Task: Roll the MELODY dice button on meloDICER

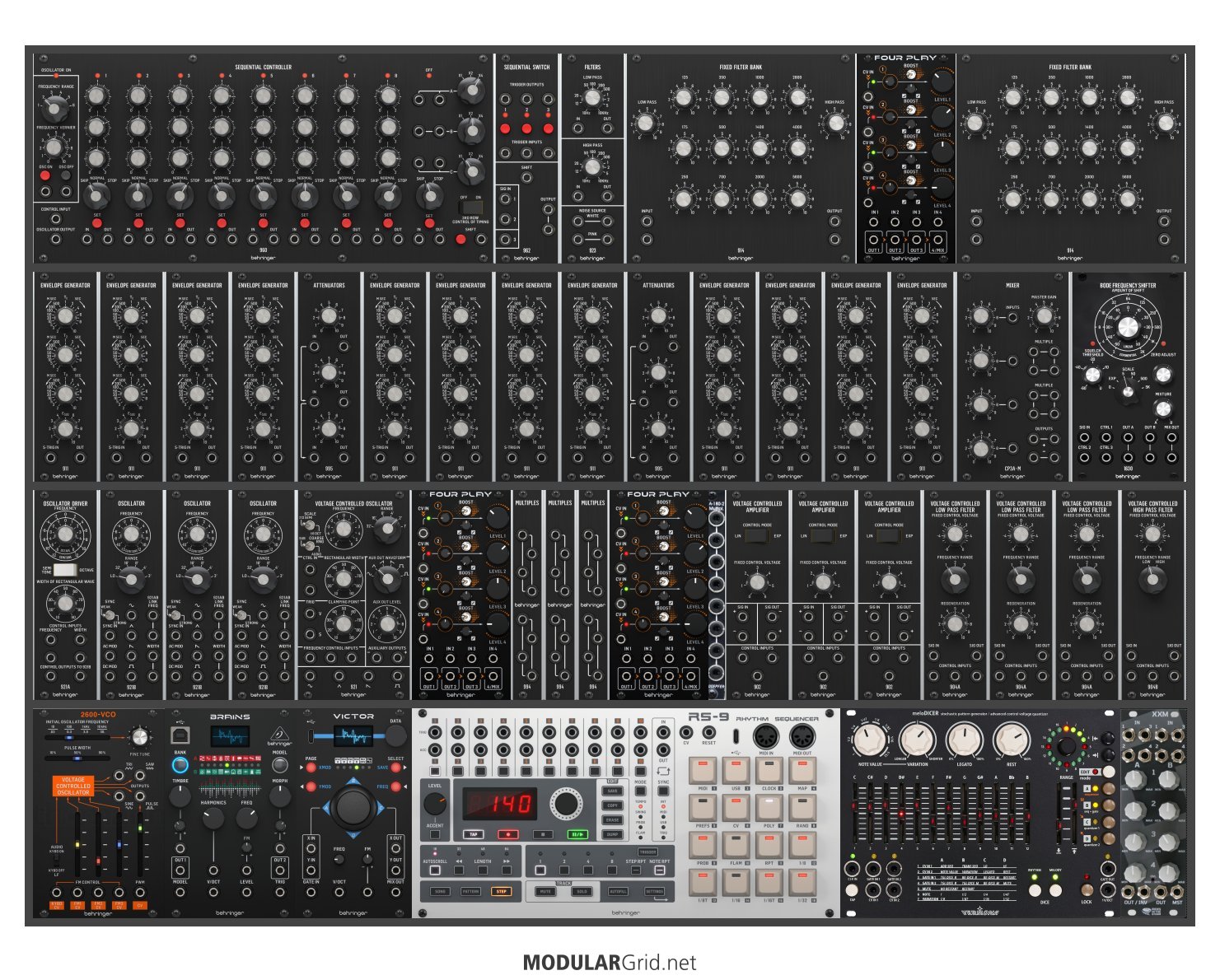Action: tap(1055, 890)
